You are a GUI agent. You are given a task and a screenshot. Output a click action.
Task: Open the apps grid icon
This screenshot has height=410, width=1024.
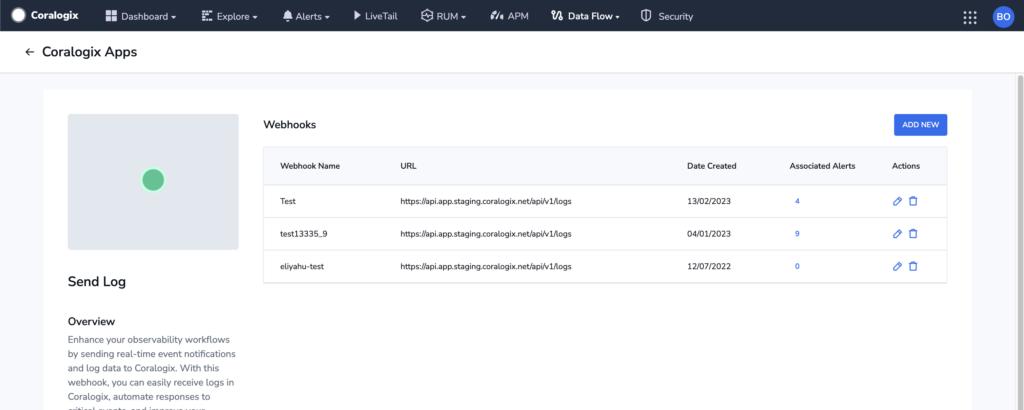970,17
